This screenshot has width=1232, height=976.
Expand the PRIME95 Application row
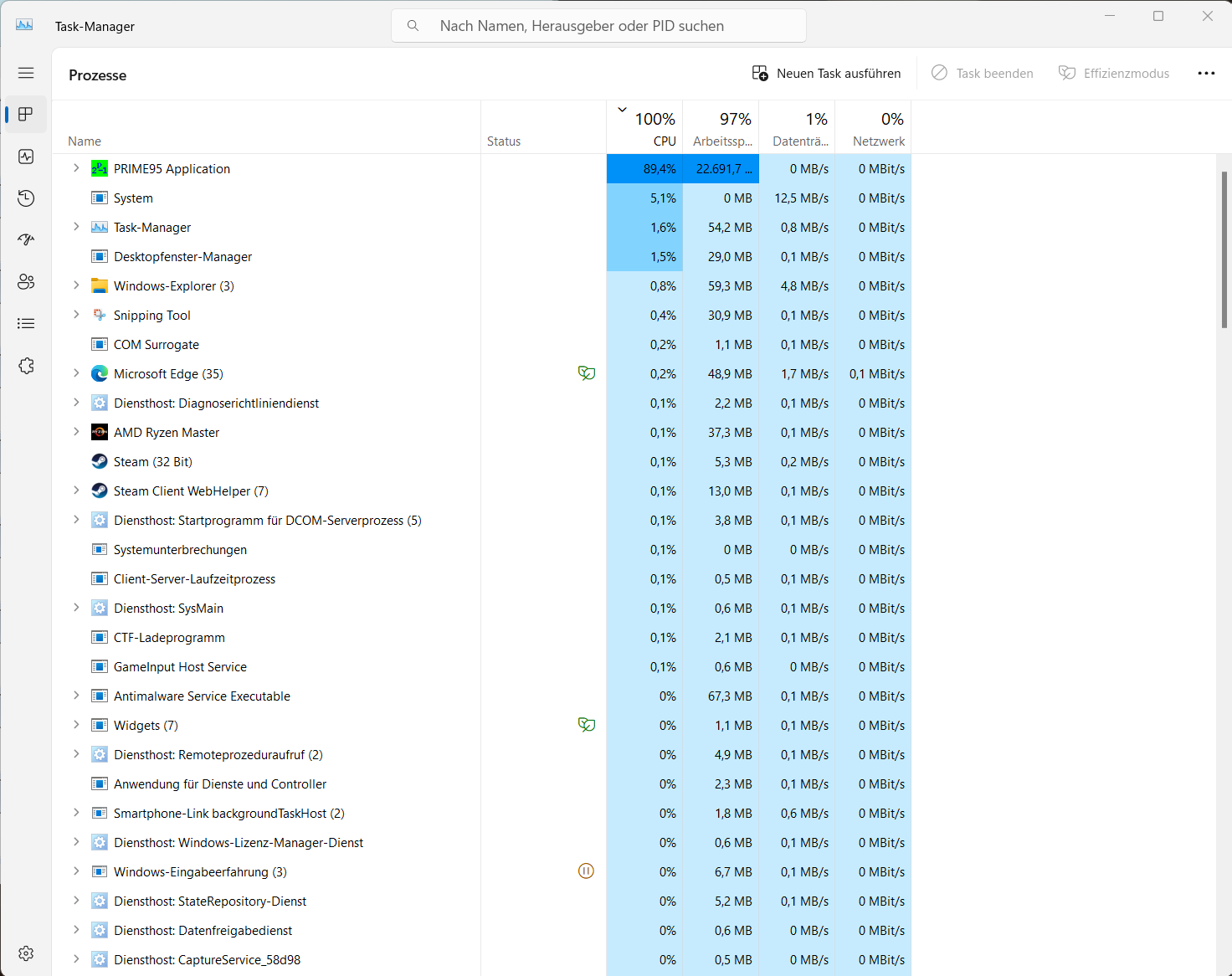76,168
